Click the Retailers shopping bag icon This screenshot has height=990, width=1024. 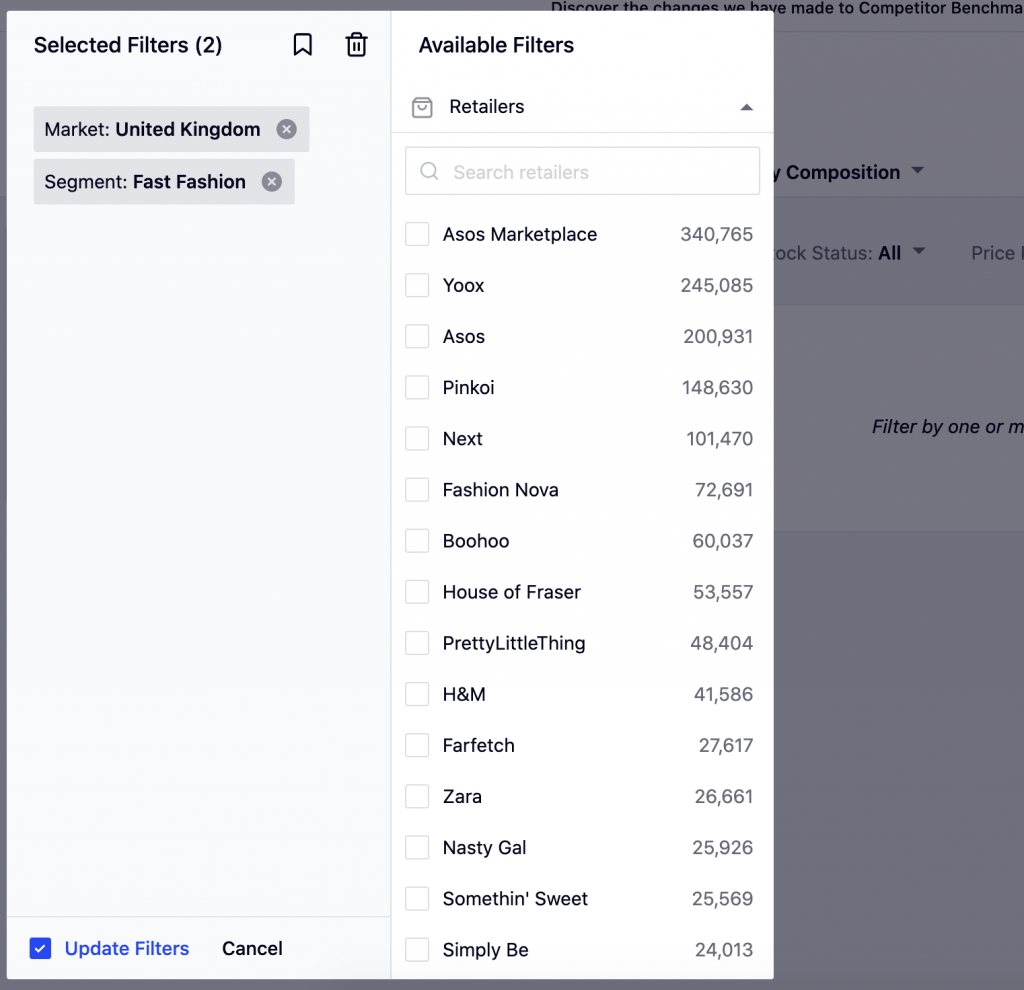point(423,107)
